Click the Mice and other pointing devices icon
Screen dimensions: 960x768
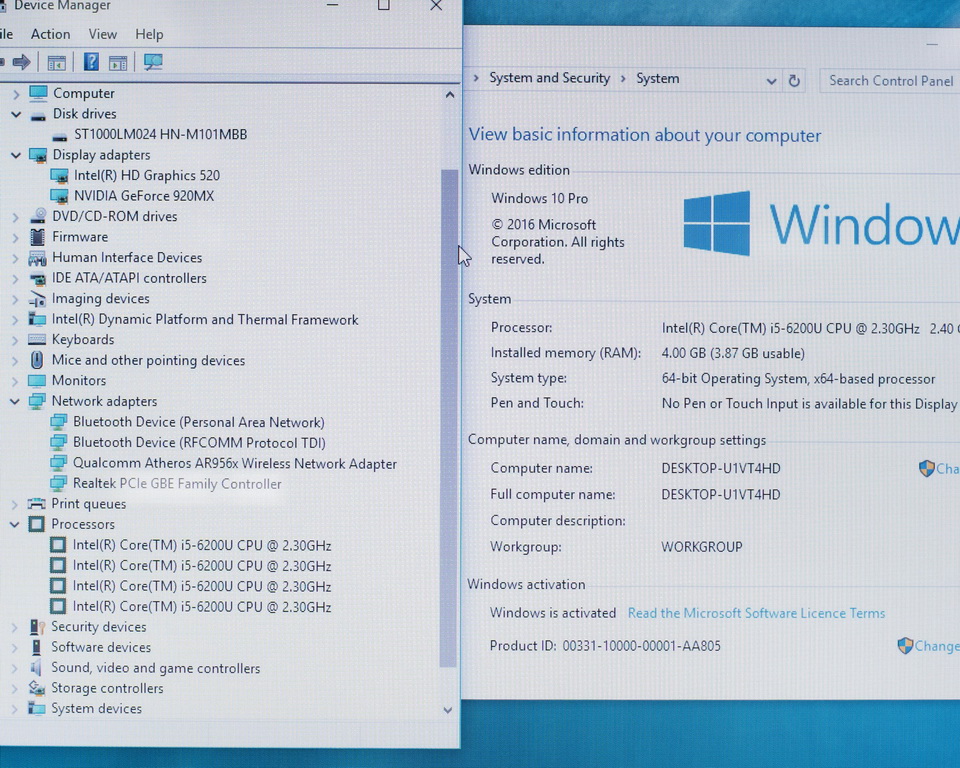37,360
